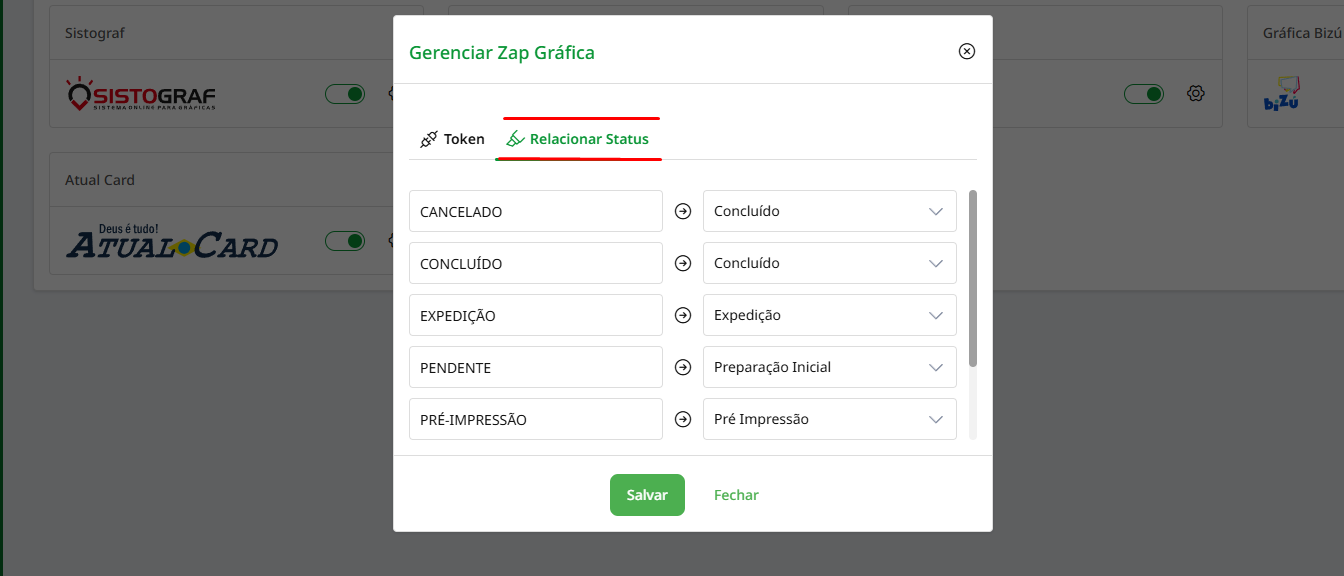The image size is (1344, 576).
Task: Click the Fechar link
Action: 736,495
